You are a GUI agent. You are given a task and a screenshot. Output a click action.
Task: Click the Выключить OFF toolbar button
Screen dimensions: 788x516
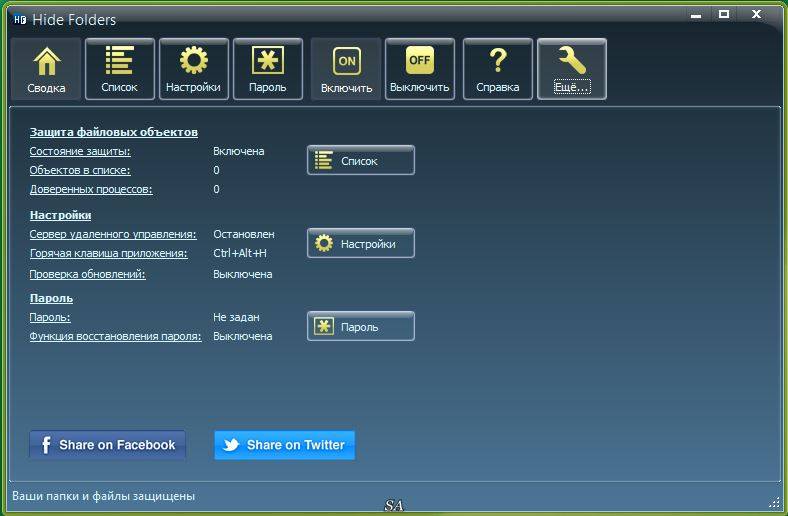click(x=420, y=69)
